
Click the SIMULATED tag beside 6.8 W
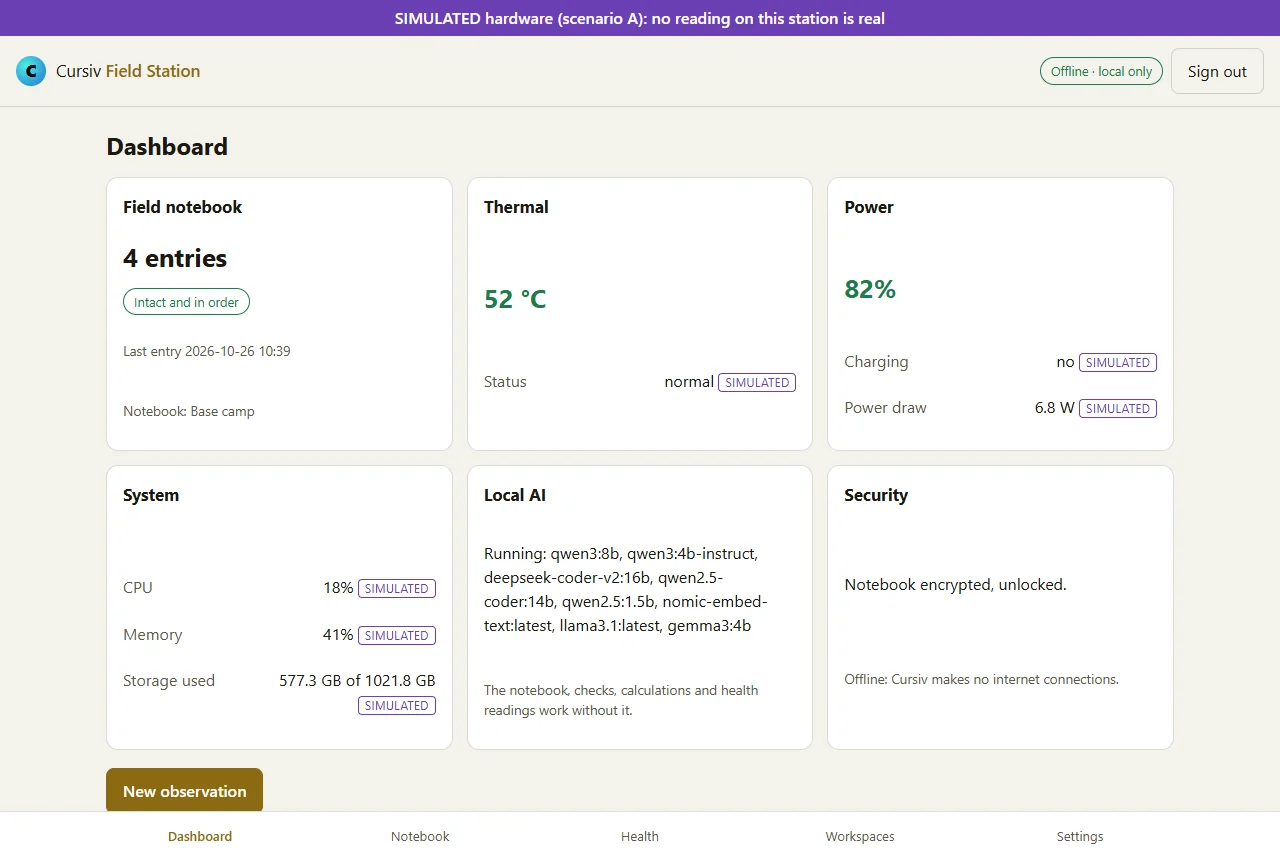1118,408
